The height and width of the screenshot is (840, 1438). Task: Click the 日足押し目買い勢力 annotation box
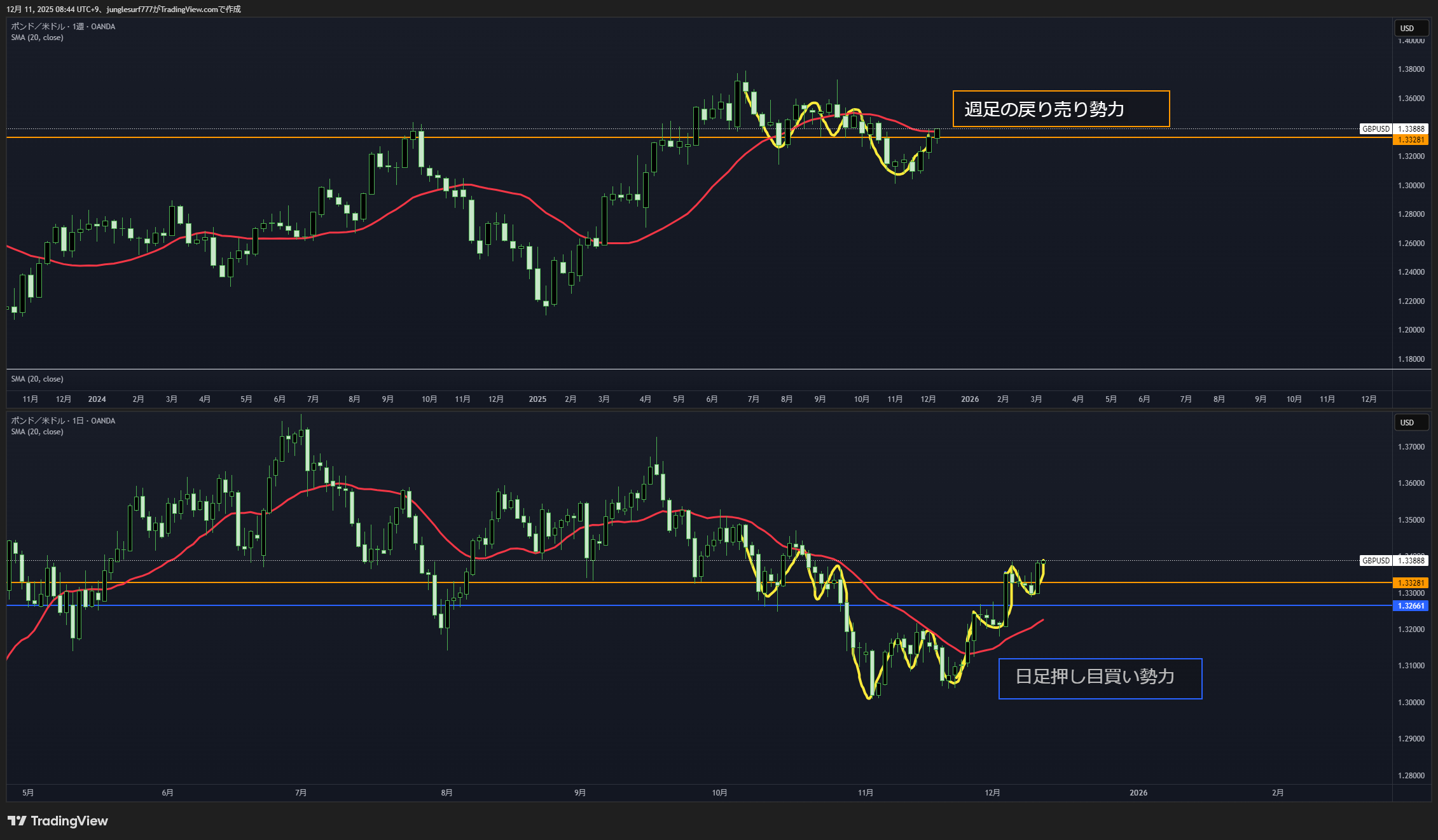tap(1100, 678)
